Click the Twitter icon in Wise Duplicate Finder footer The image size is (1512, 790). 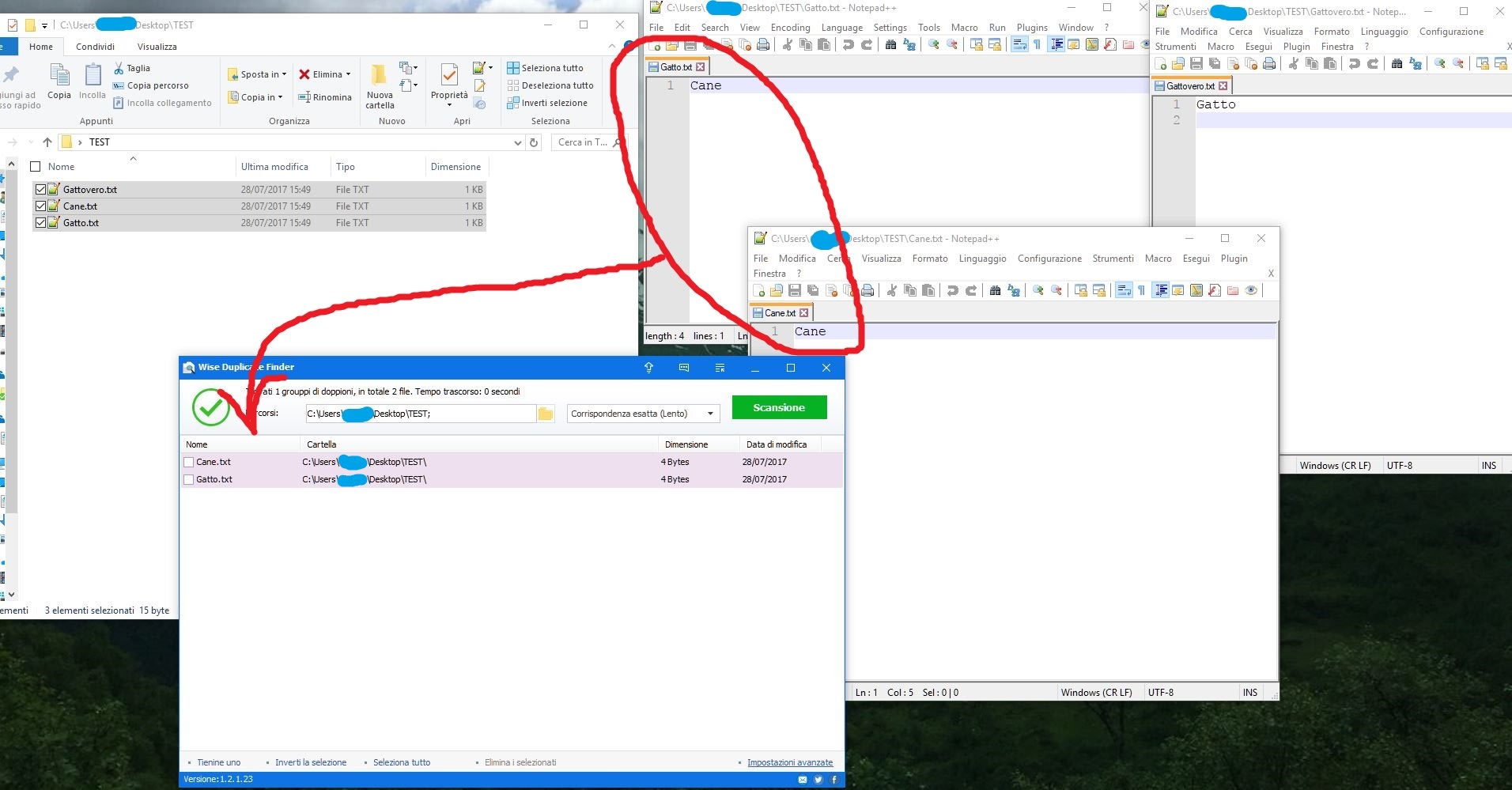(x=818, y=780)
